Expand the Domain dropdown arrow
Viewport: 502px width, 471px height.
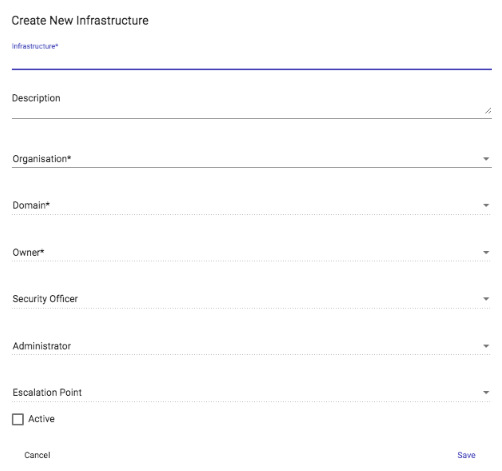pos(486,205)
